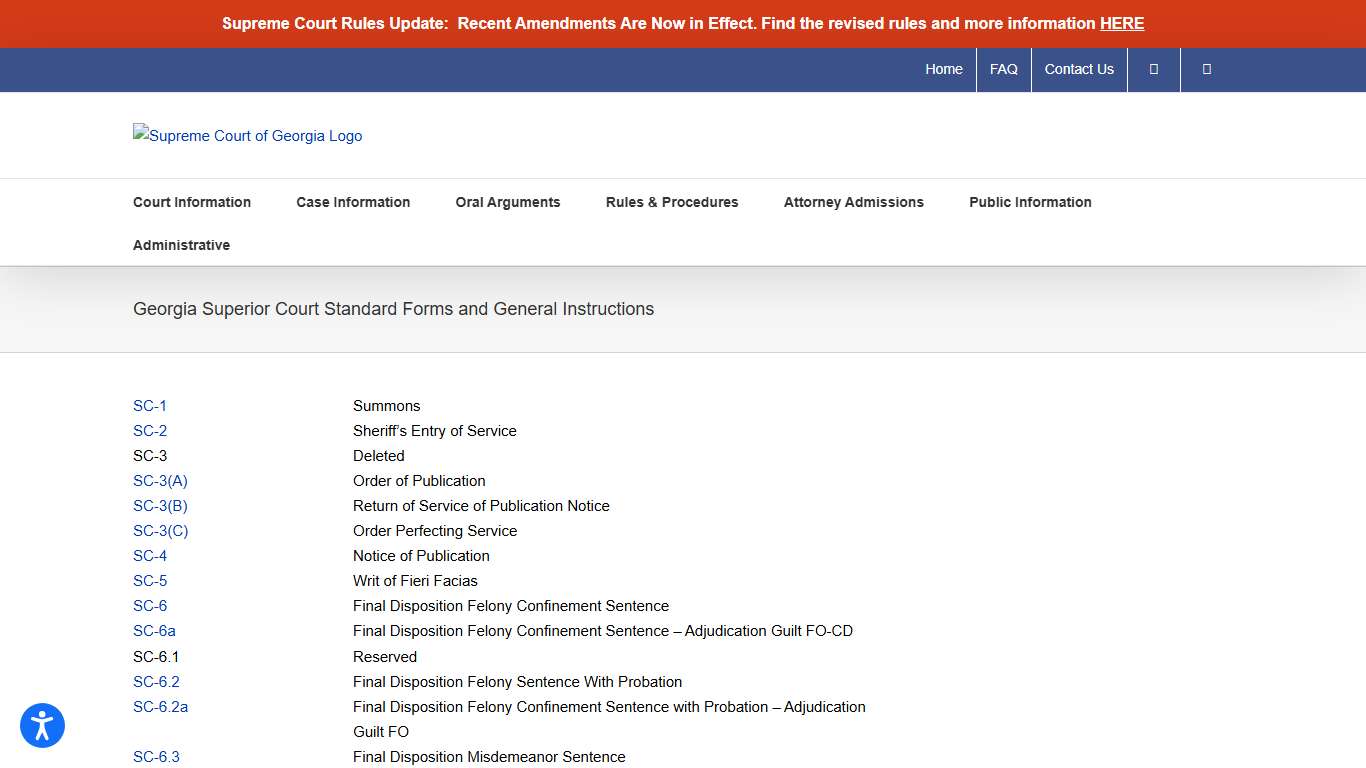Open the Court Information menu
1366x768 pixels.
click(x=192, y=202)
